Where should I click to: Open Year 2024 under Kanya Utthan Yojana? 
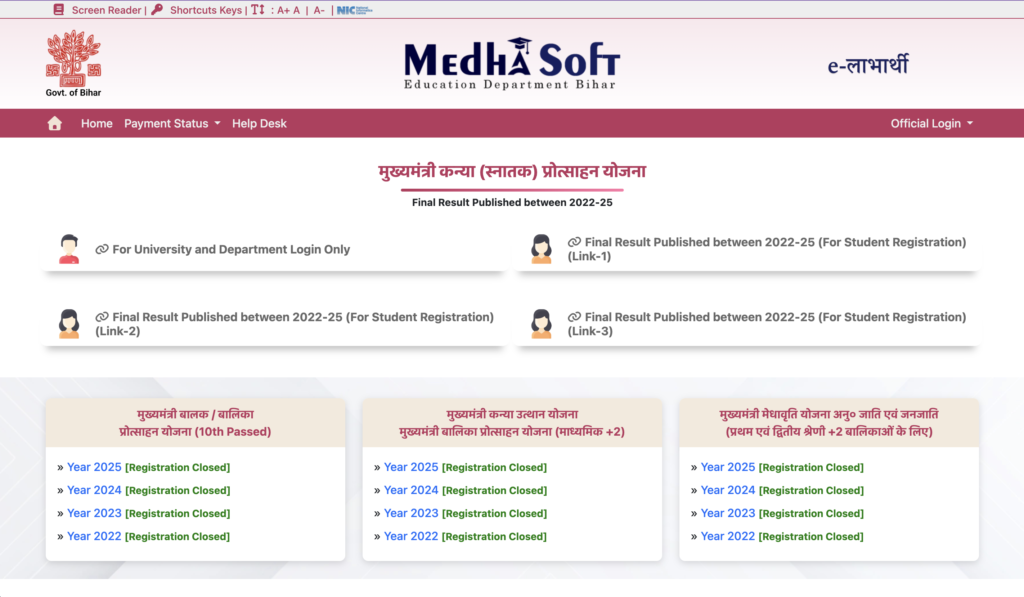[x=411, y=490]
